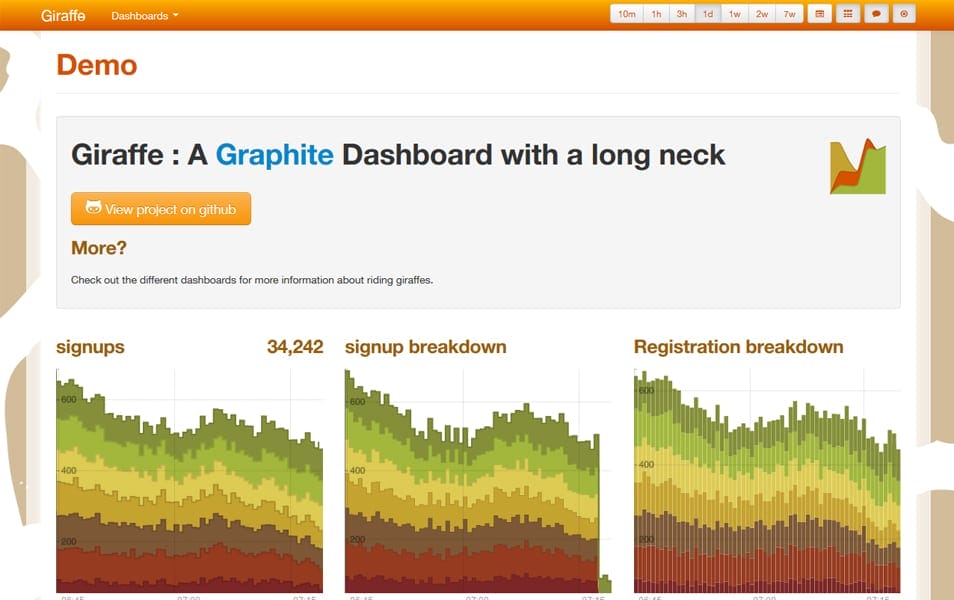Enable the 1w time range
The width and height of the screenshot is (954, 600).
(733, 14)
